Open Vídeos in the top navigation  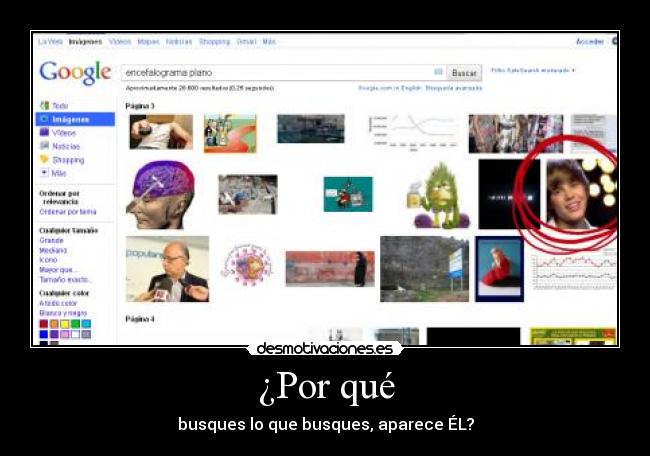coord(120,41)
